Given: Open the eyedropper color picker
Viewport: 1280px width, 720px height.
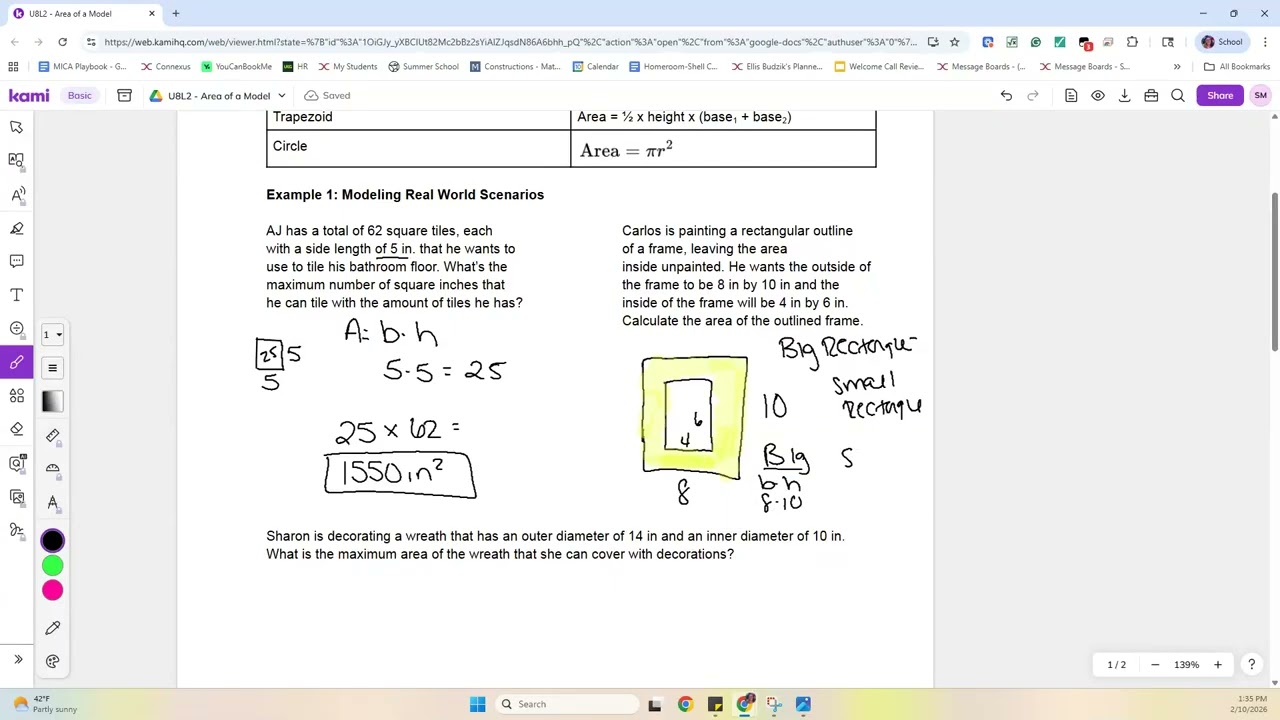Looking at the screenshot, I should pyautogui.click(x=52, y=628).
